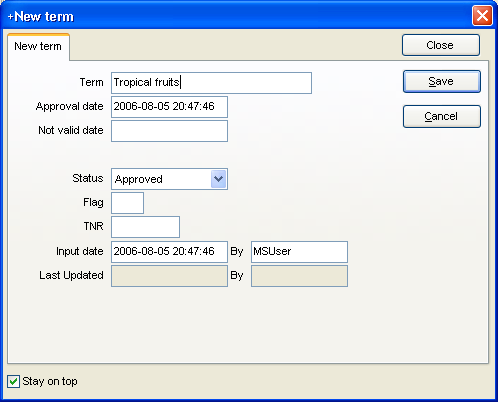Click the Approval date field
Image resolution: width=498 pixels, height=402 pixels.
tap(169, 107)
